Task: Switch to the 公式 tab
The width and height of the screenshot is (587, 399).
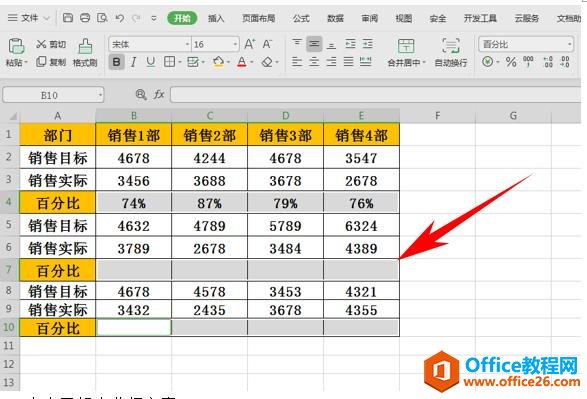Action: [x=301, y=18]
